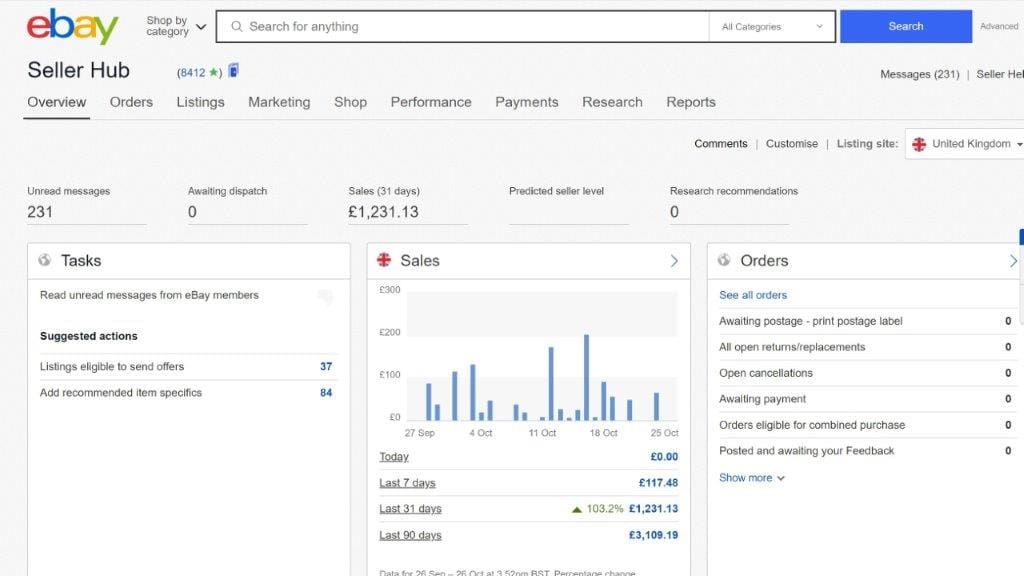This screenshot has width=1024, height=576.
Task: Click Awaiting postage - print postage label row
Action: pyautogui.click(x=865, y=321)
